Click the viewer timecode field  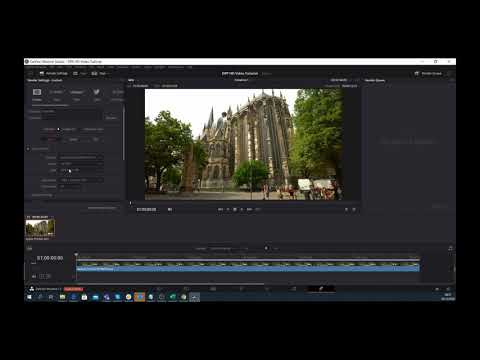[x=147, y=209]
